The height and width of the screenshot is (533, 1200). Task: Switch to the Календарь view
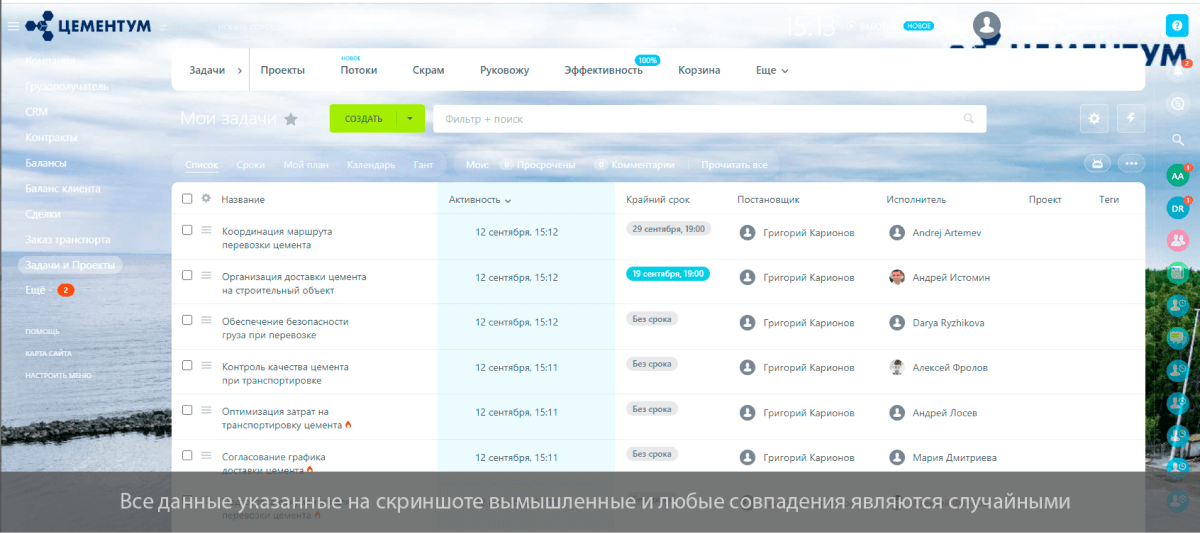[x=371, y=164]
